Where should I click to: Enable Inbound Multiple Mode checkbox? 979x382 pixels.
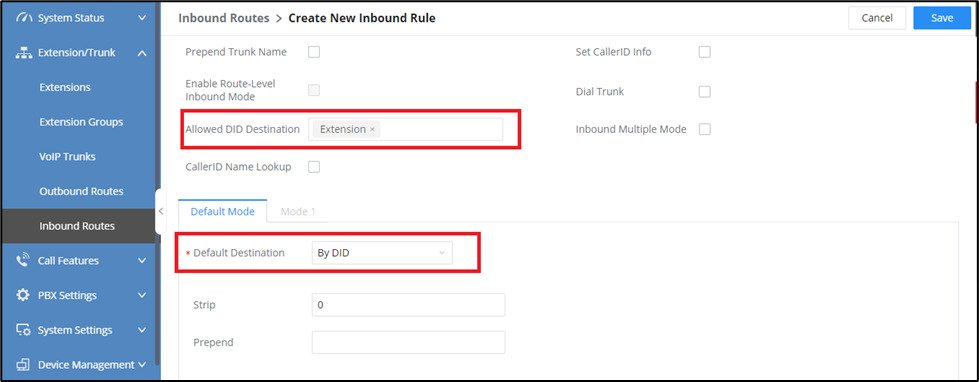tap(705, 129)
